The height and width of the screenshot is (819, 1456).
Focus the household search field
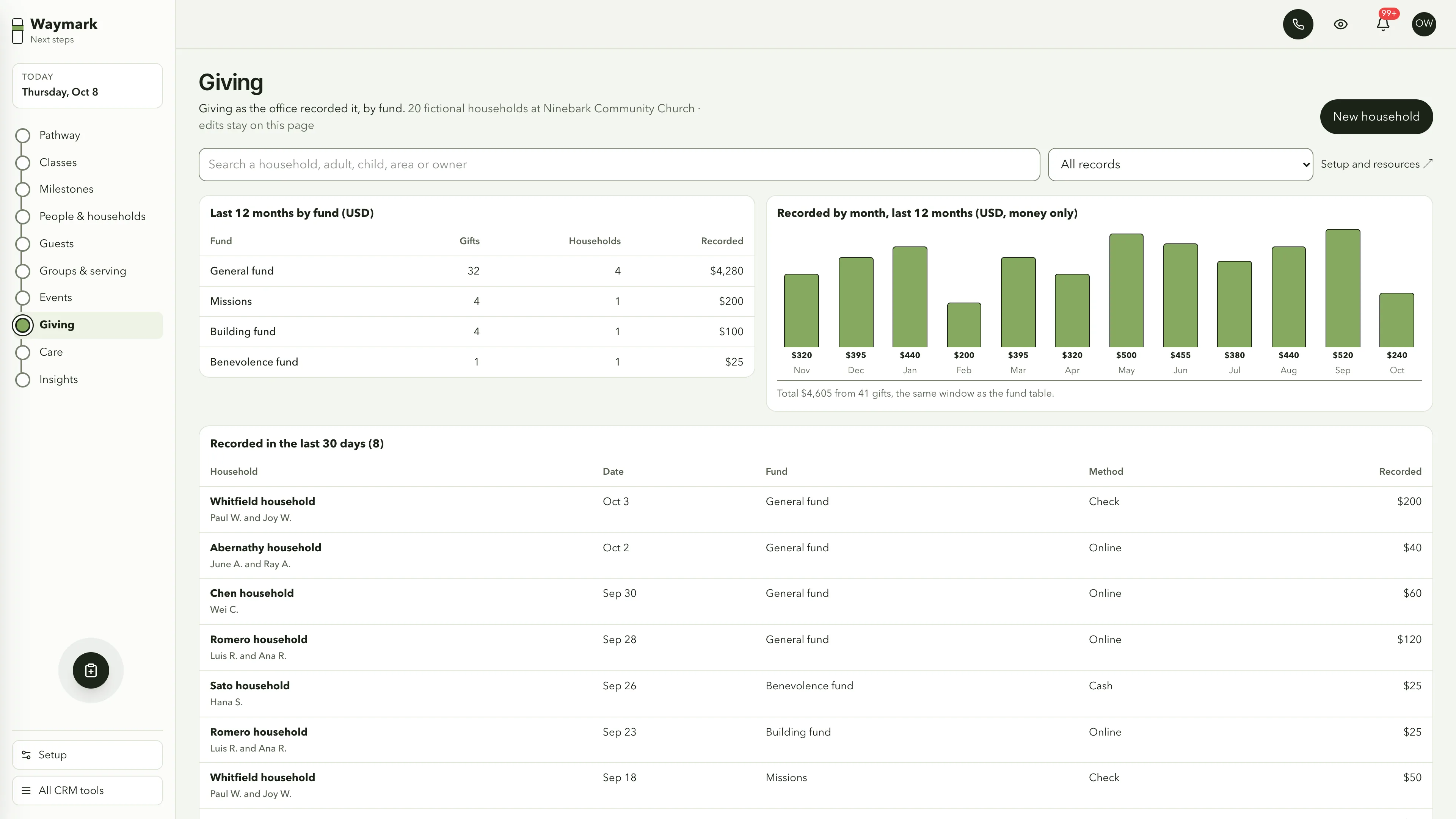[x=619, y=165]
